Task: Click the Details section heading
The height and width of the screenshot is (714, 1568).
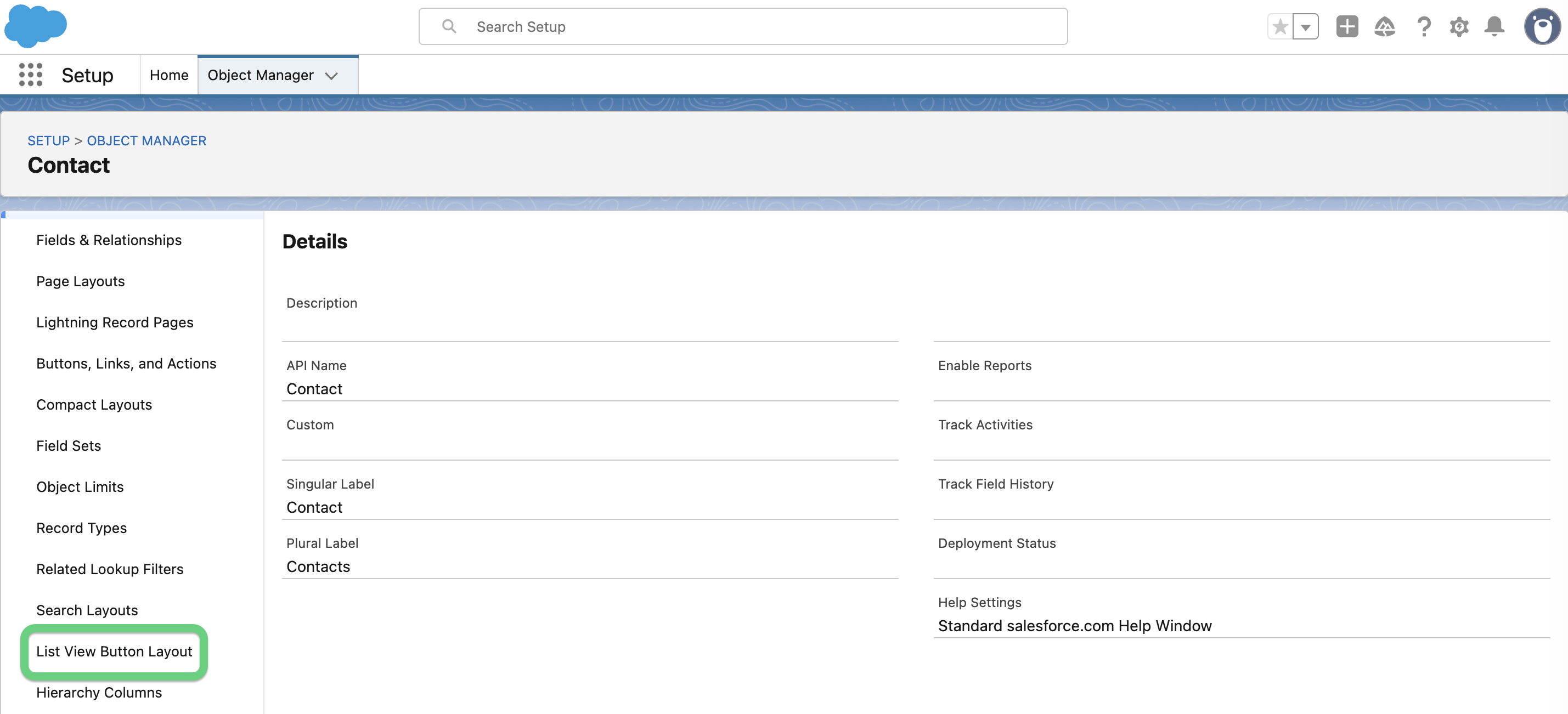Action: coord(315,241)
